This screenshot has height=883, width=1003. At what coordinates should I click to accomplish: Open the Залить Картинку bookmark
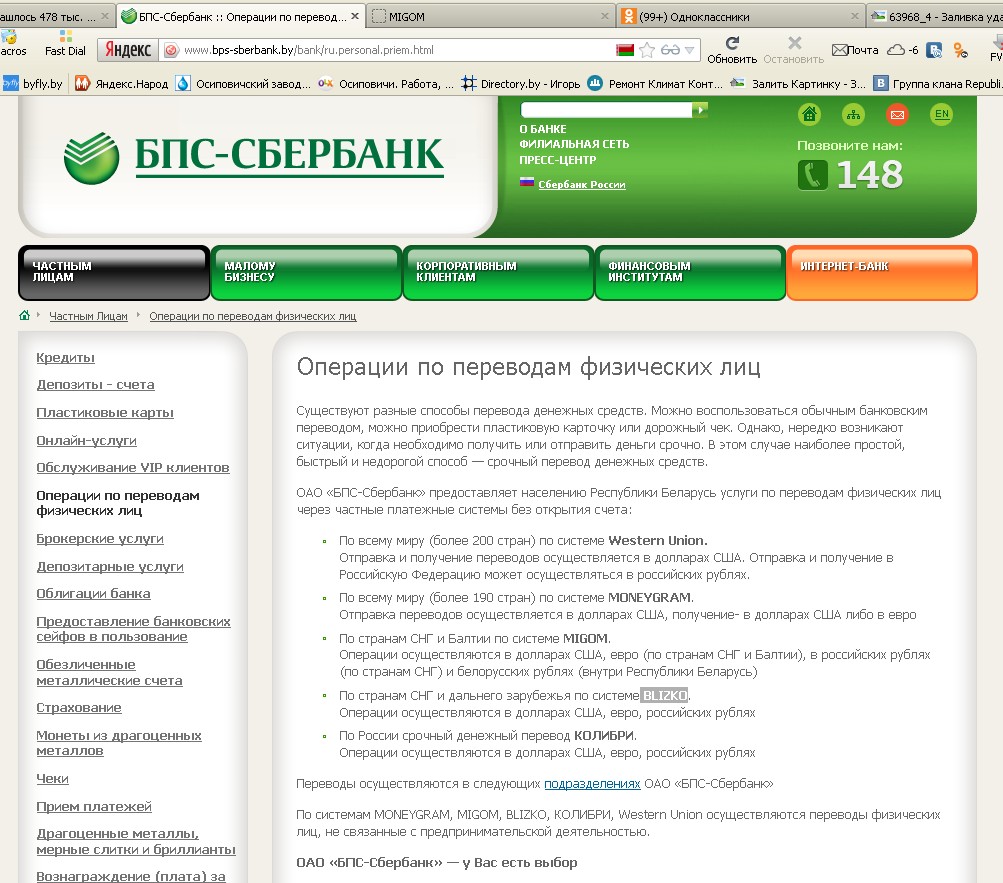click(x=798, y=84)
